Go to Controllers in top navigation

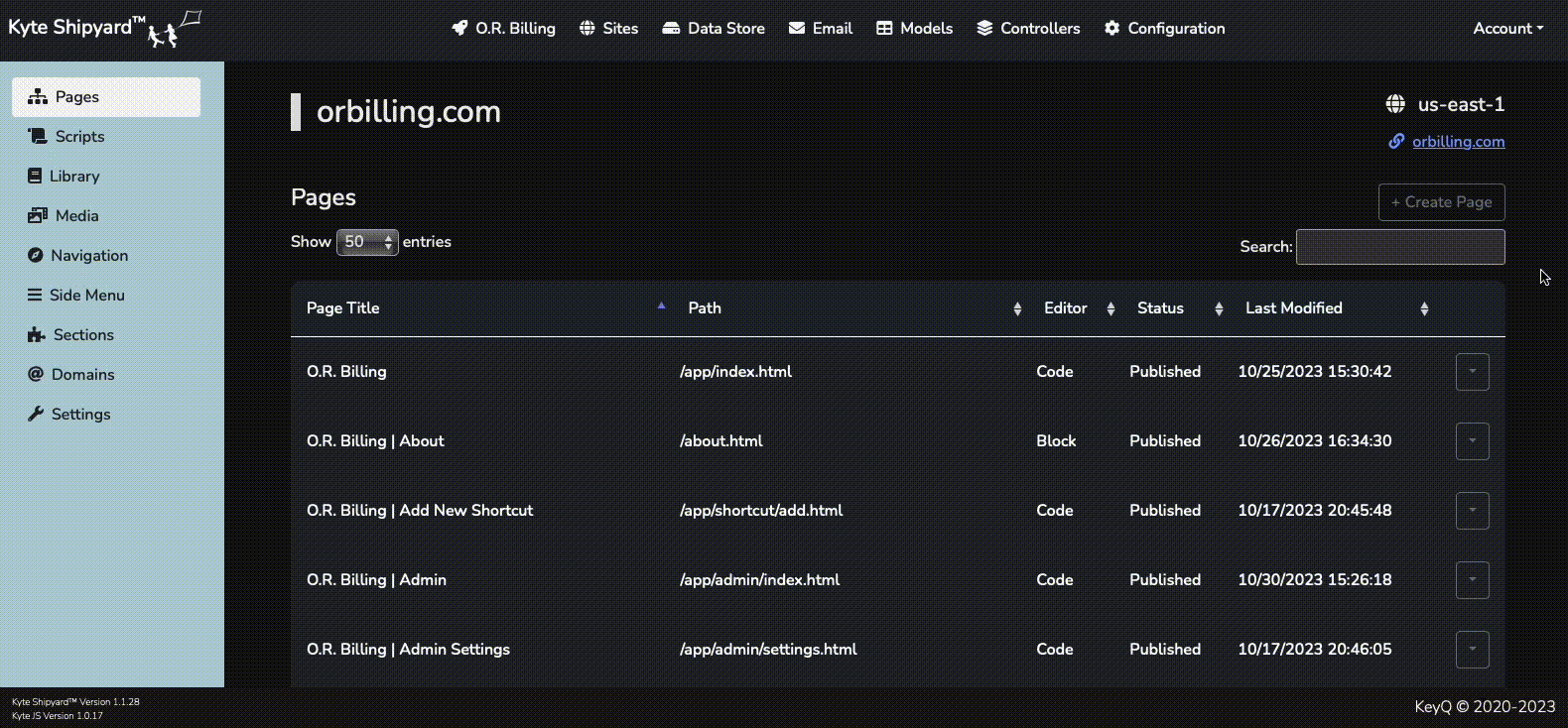tap(1028, 29)
